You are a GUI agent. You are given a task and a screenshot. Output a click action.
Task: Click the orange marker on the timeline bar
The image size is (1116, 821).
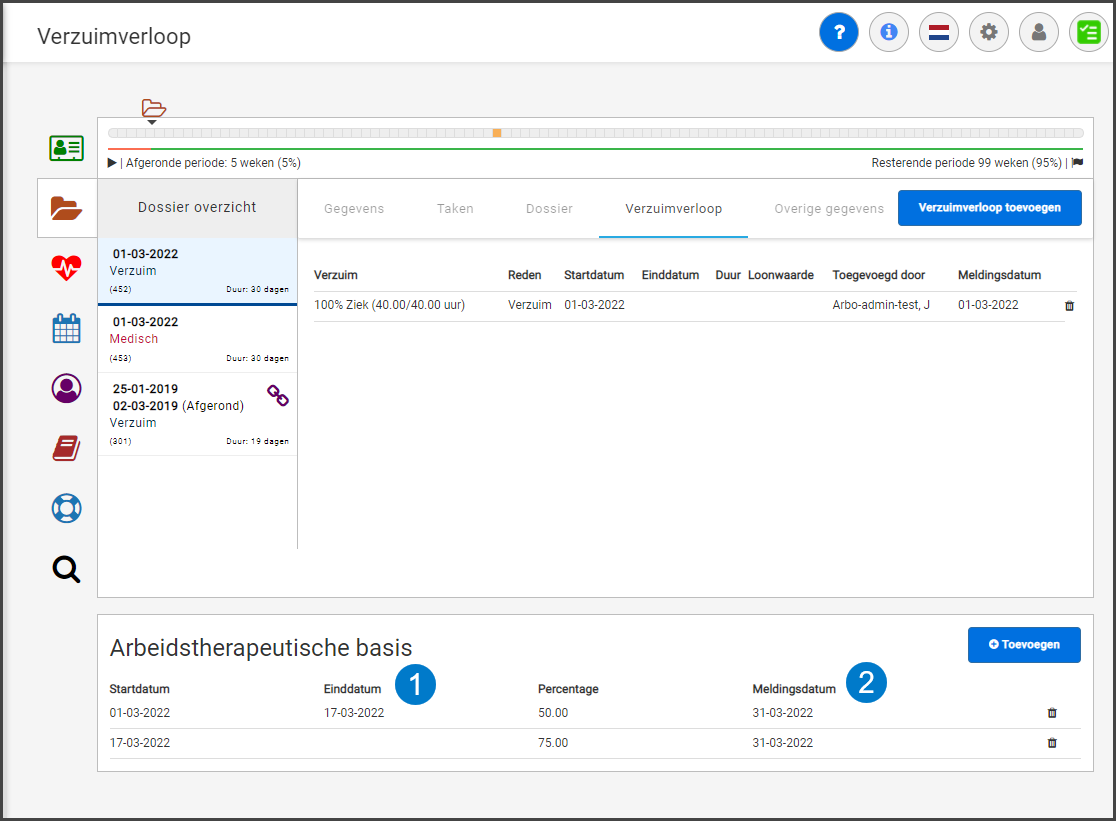497,133
